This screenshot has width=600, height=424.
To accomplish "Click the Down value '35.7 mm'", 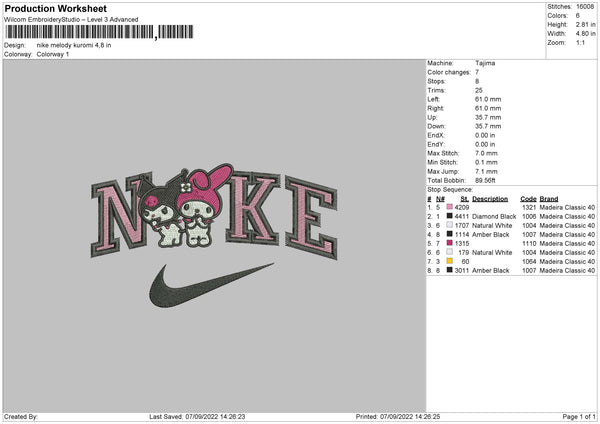I will [x=488, y=126].
